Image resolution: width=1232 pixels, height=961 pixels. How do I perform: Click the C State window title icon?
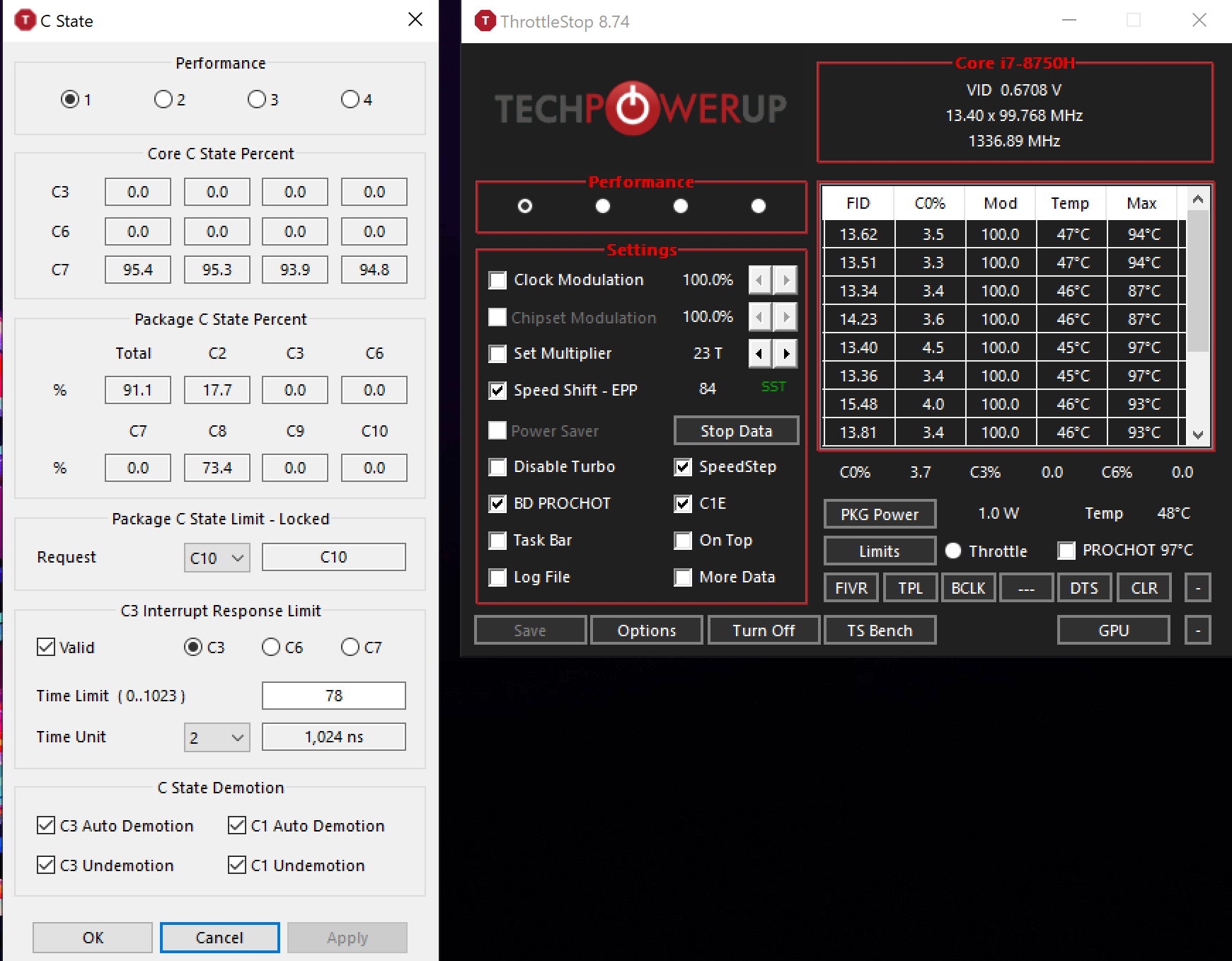tap(25, 21)
